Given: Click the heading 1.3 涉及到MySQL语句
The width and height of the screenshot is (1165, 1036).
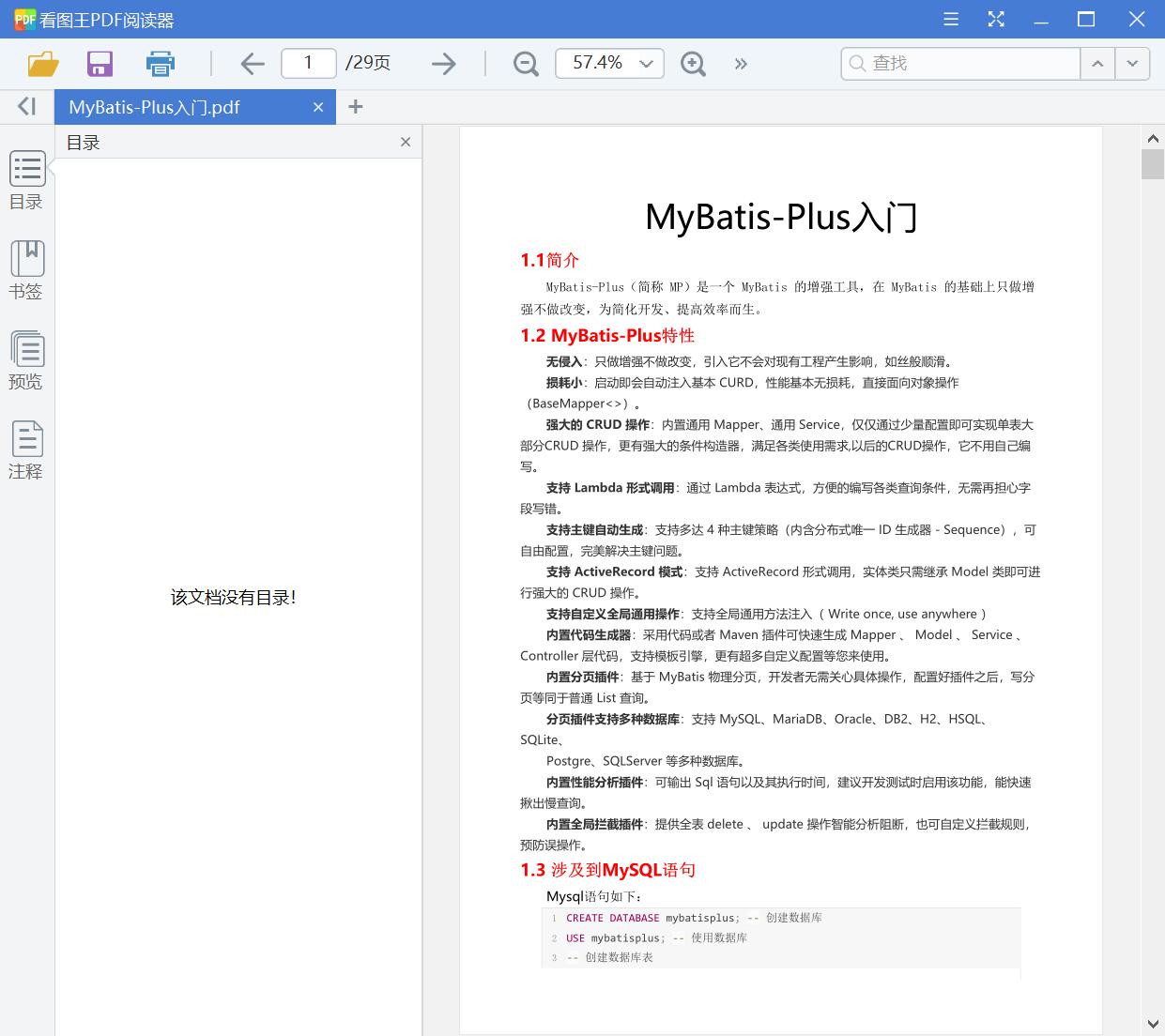Looking at the screenshot, I should [x=608, y=870].
